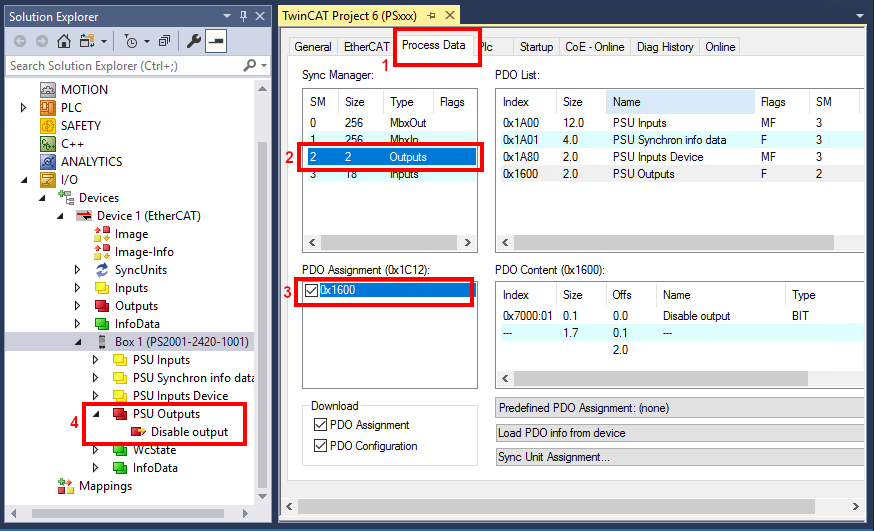Click the Collapse All icon in toolbar
Image resolution: width=874 pixels, height=531 pixels.
[x=164, y=41]
